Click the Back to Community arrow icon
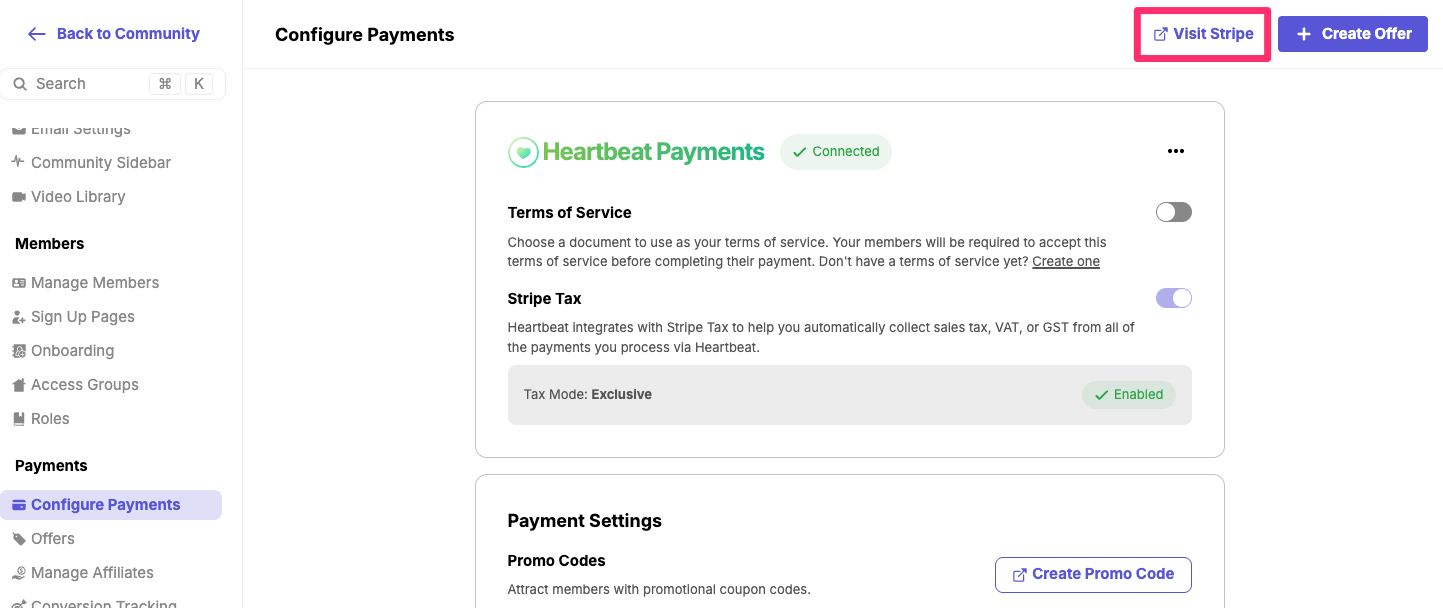This screenshot has height=608, width=1443. pyautogui.click(x=37, y=34)
